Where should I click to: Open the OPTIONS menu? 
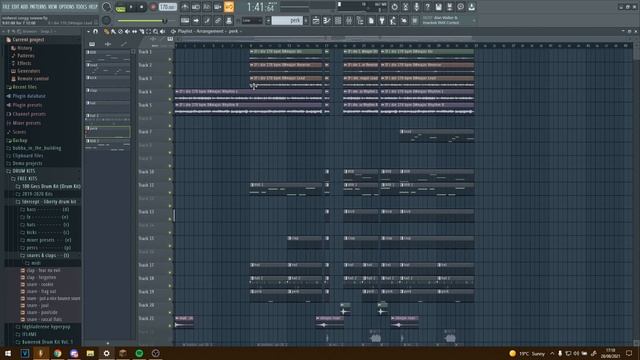point(67,7)
